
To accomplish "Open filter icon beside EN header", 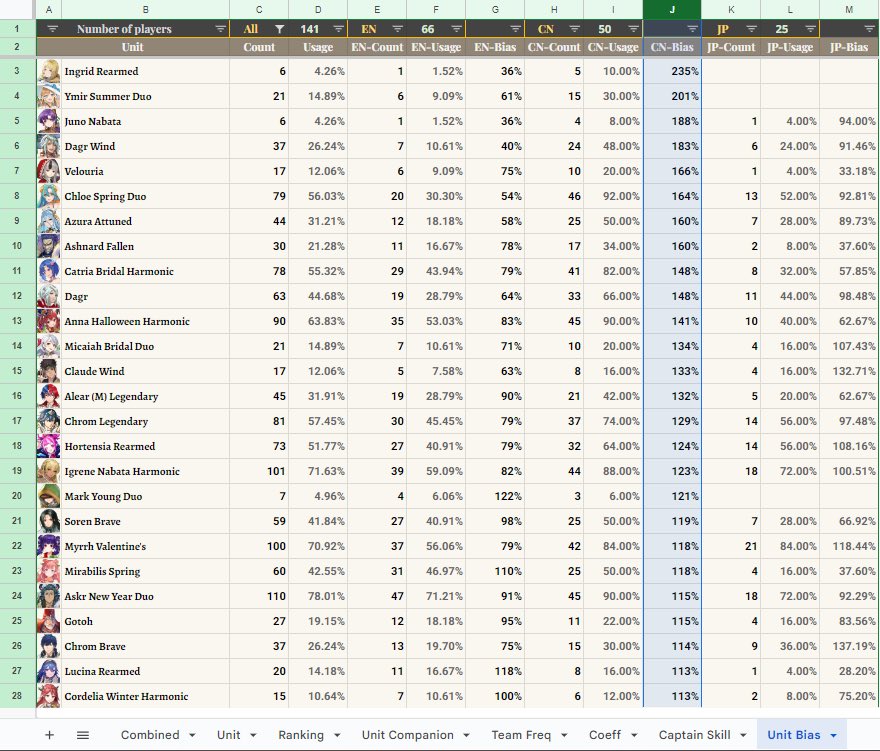I will (397, 29).
